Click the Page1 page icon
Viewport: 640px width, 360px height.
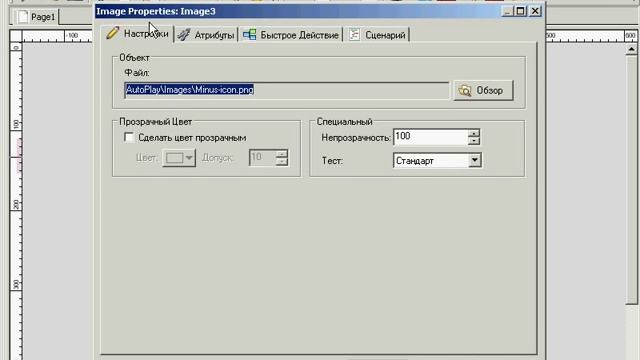pos(23,17)
